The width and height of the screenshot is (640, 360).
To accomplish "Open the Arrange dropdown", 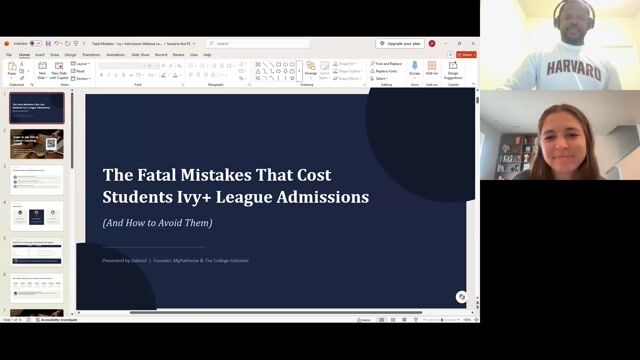I will [x=311, y=70].
